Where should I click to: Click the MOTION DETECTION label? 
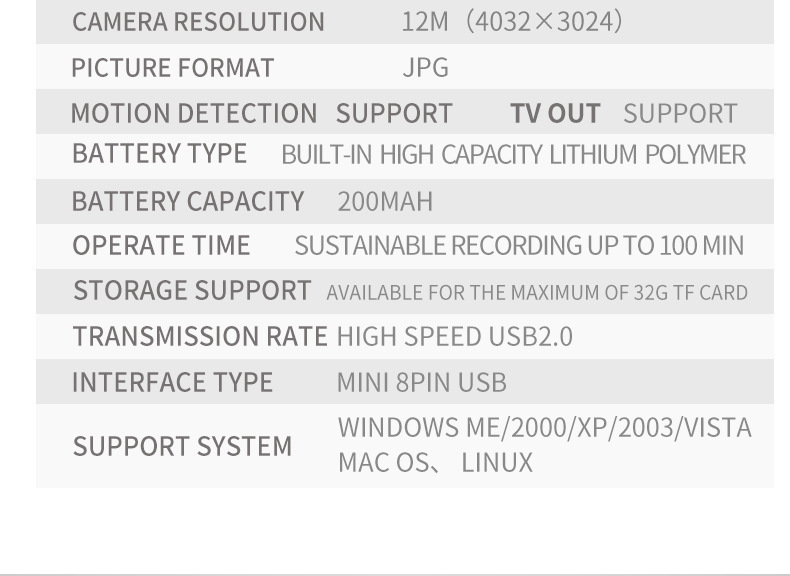tap(193, 114)
